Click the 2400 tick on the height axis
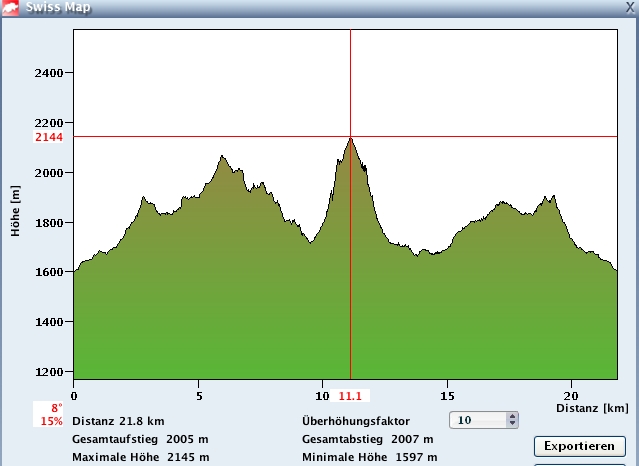This screenshot has width=639, height=466. click(49, 73)
